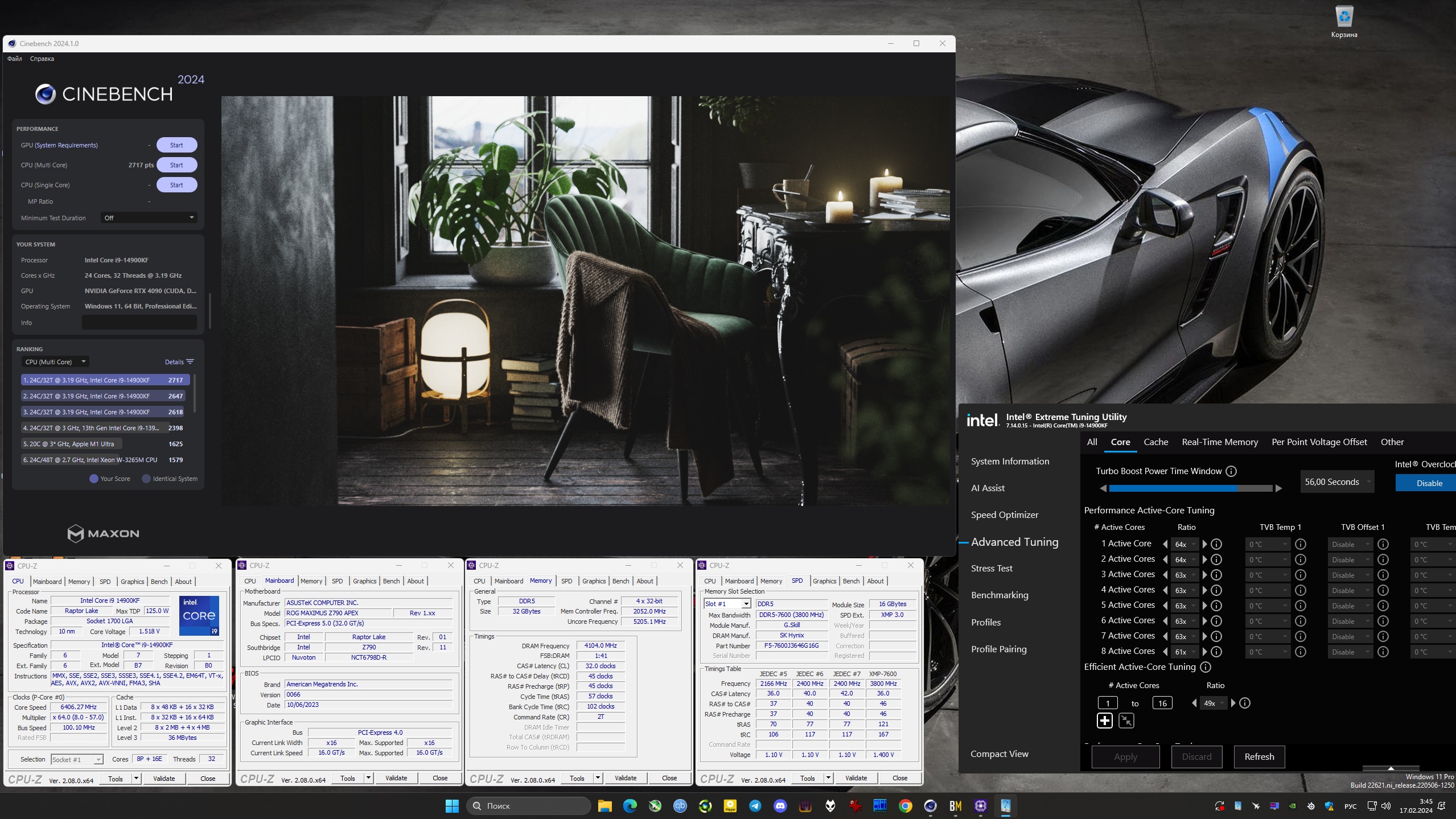The width and height of the screenshot is (1456, 819).
Task: Open the Recycle Bin desktop icon
Action: click(1344, 22)
